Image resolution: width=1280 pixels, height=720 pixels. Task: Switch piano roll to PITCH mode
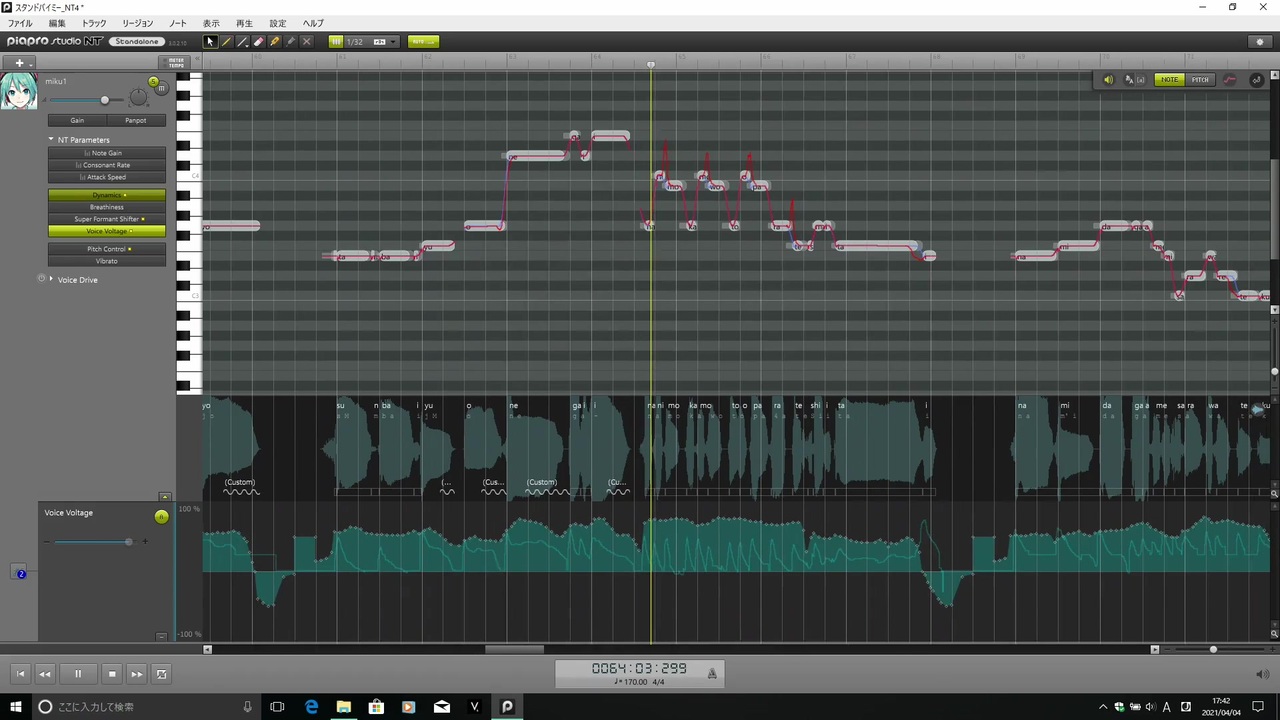1200,80
